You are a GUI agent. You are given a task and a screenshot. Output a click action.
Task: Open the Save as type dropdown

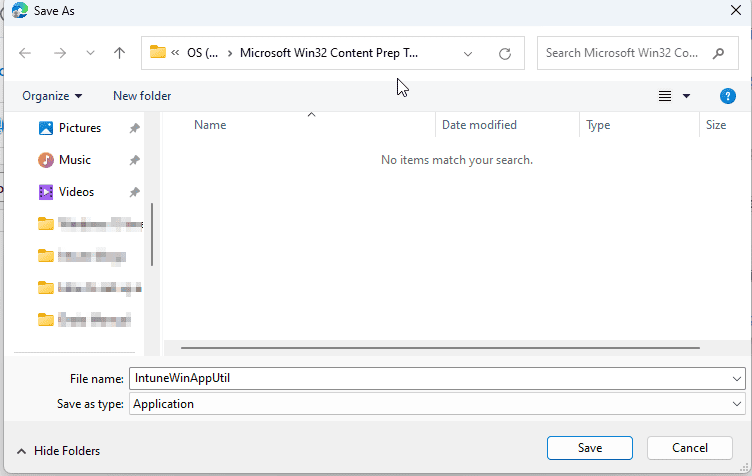click(x=737, y=404)
